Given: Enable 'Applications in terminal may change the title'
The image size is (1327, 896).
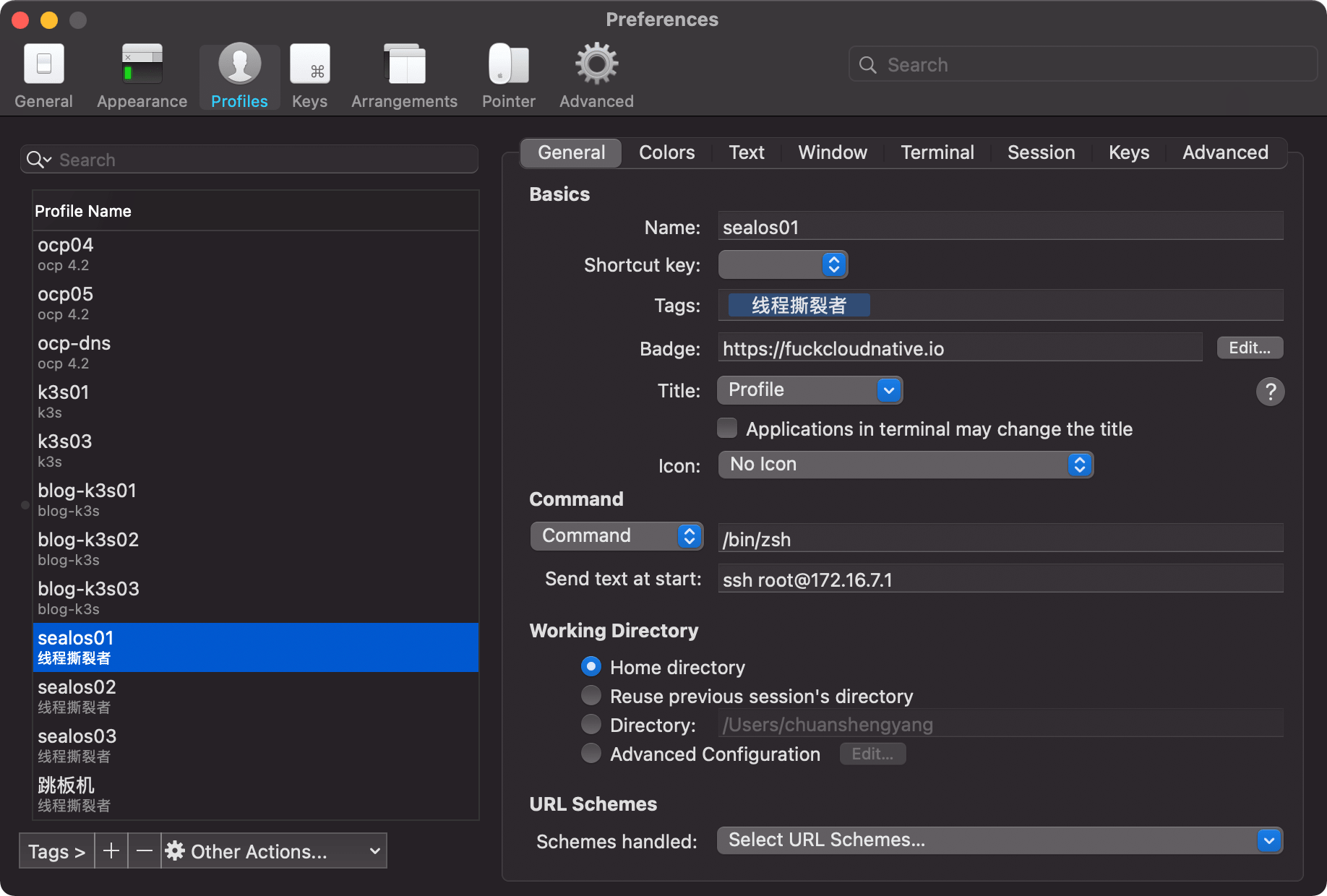Looking at the screenshot, I should [726, 428].
